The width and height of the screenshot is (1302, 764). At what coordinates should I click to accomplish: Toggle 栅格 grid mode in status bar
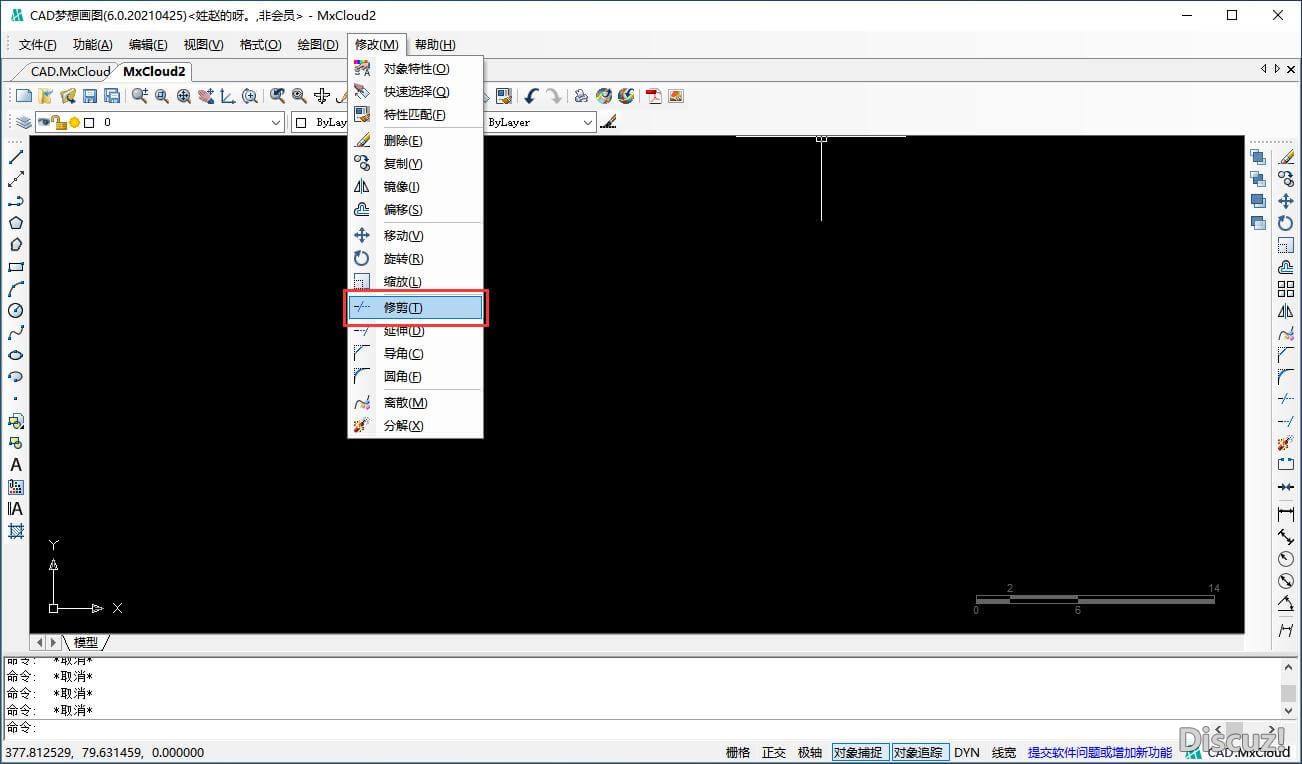point(738,753)
